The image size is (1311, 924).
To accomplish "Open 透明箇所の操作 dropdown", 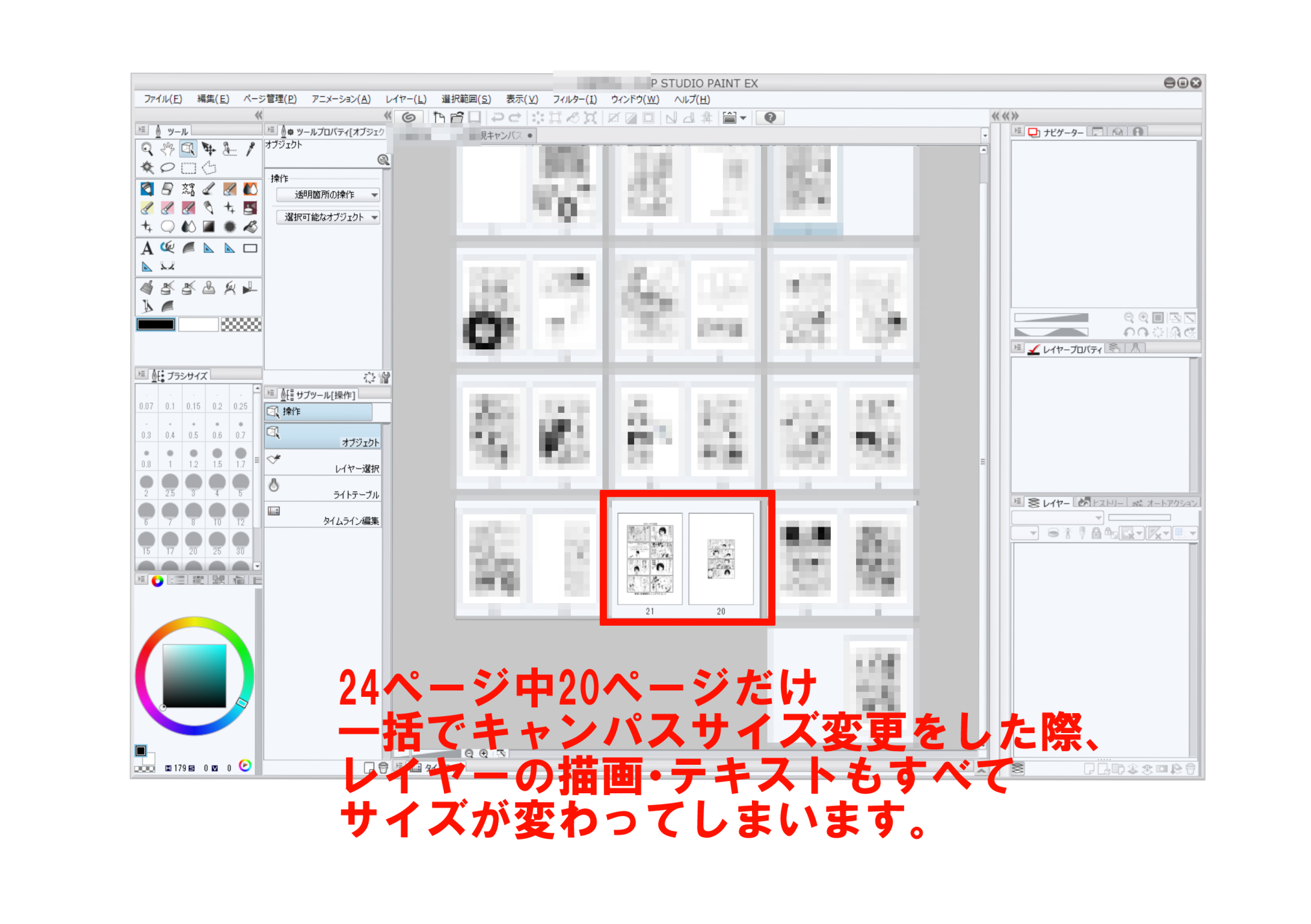I will (327, 195).
